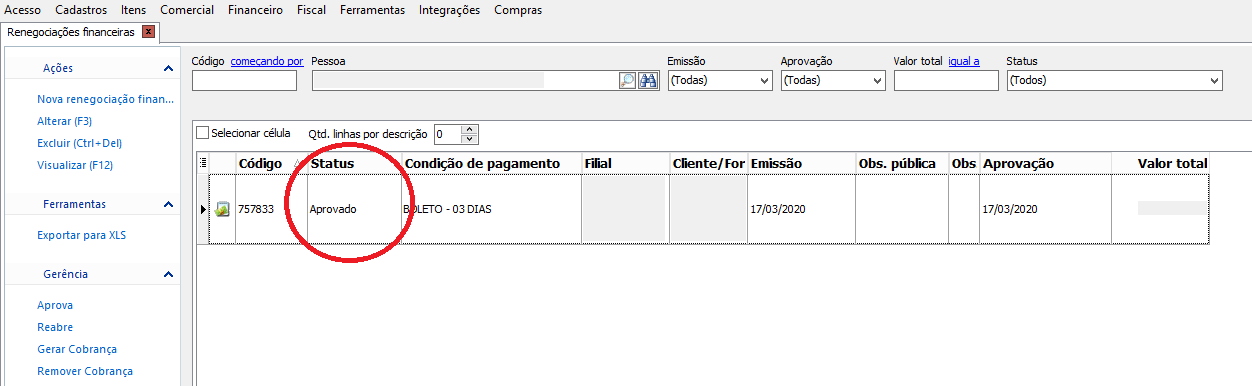Click the Aprova link
The width and height of the screenshot is (1252, 386).
[x=55, y=305]
